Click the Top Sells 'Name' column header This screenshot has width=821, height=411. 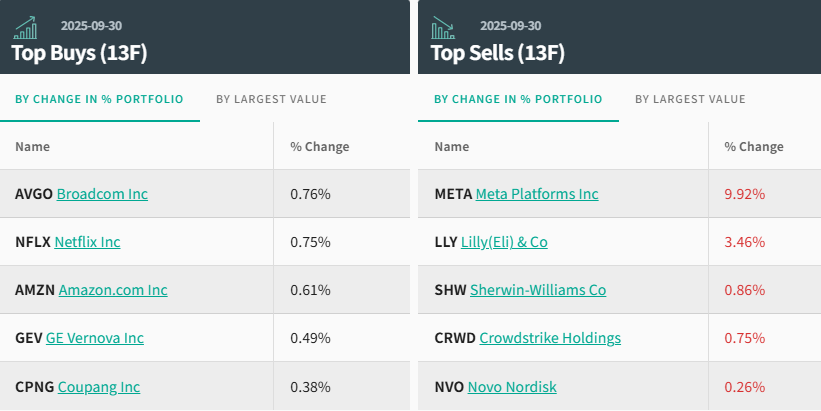tap(452, 147)
